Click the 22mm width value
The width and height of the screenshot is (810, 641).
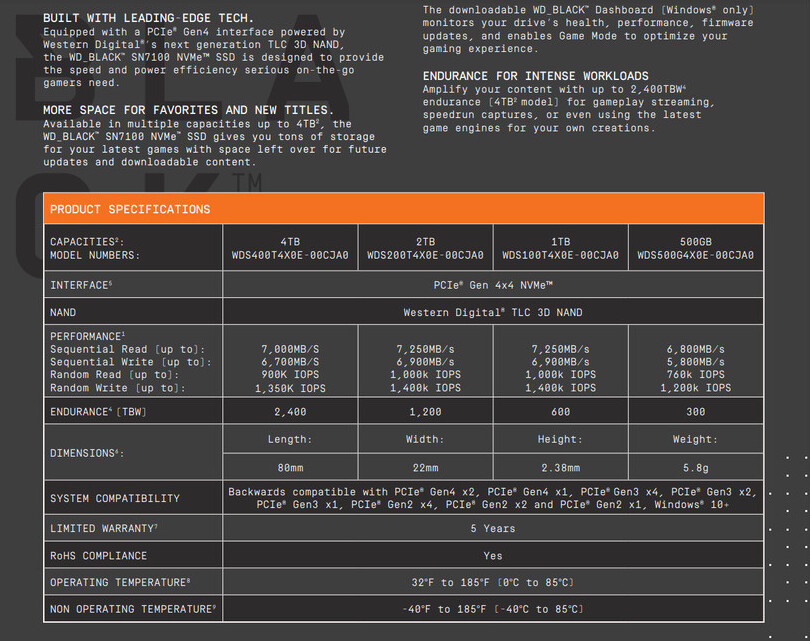point(425,468)
